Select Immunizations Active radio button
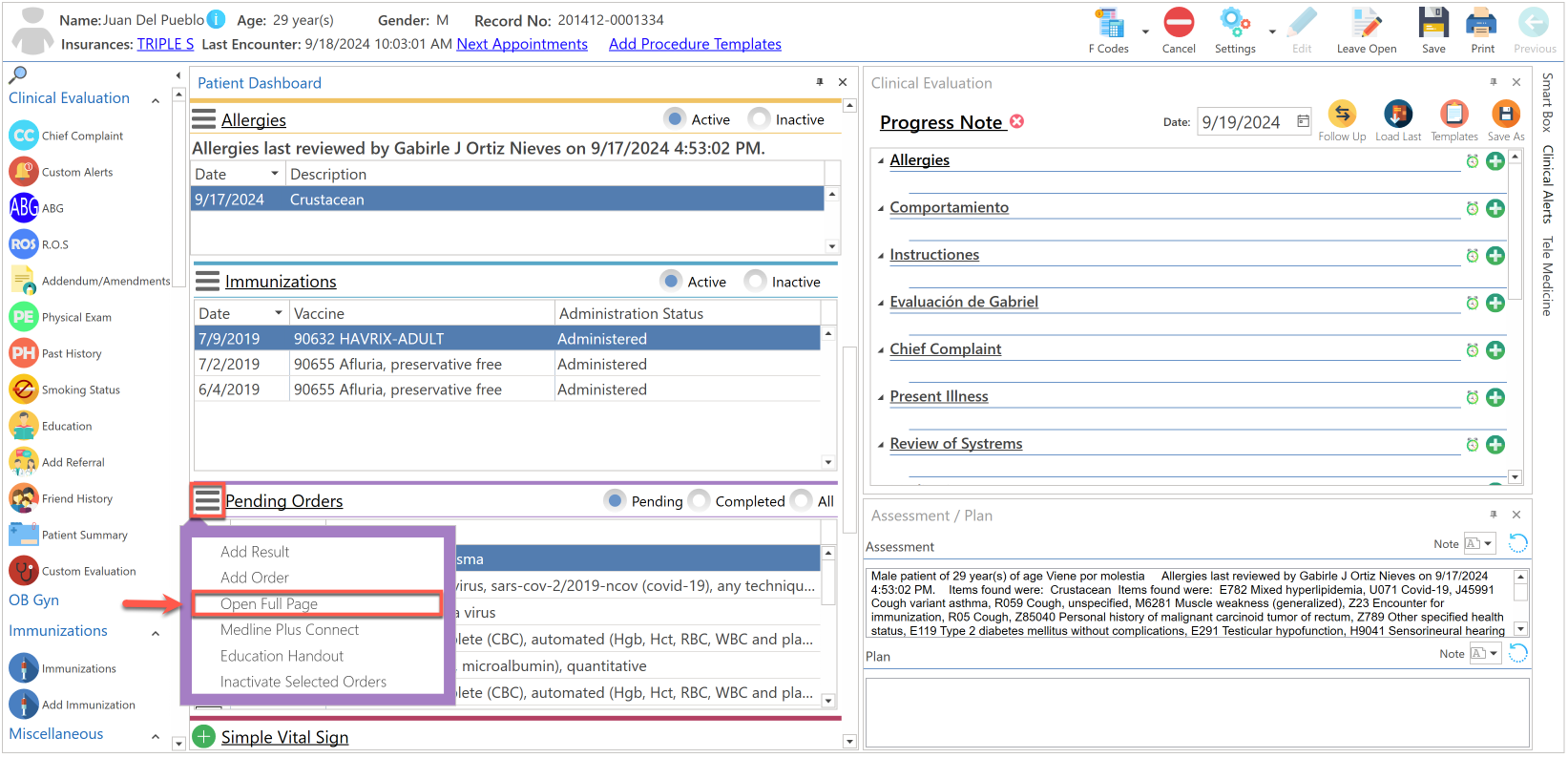 [x=672, y=281]
